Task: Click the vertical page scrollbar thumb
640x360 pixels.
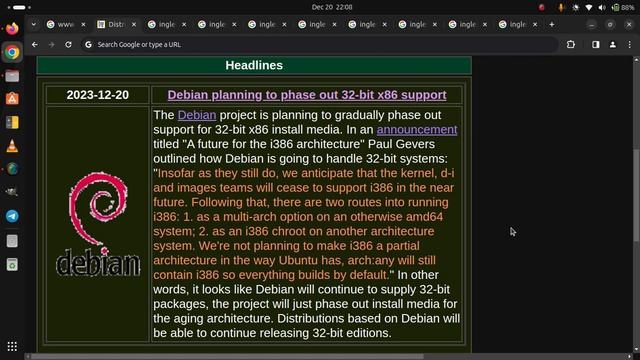Action: pos(636,196)
